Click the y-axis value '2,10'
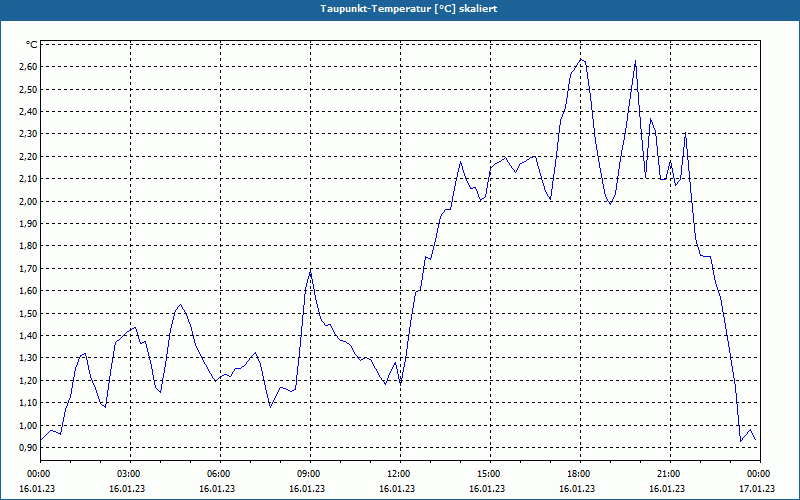 pyautogui.click(x=29, y=179)
